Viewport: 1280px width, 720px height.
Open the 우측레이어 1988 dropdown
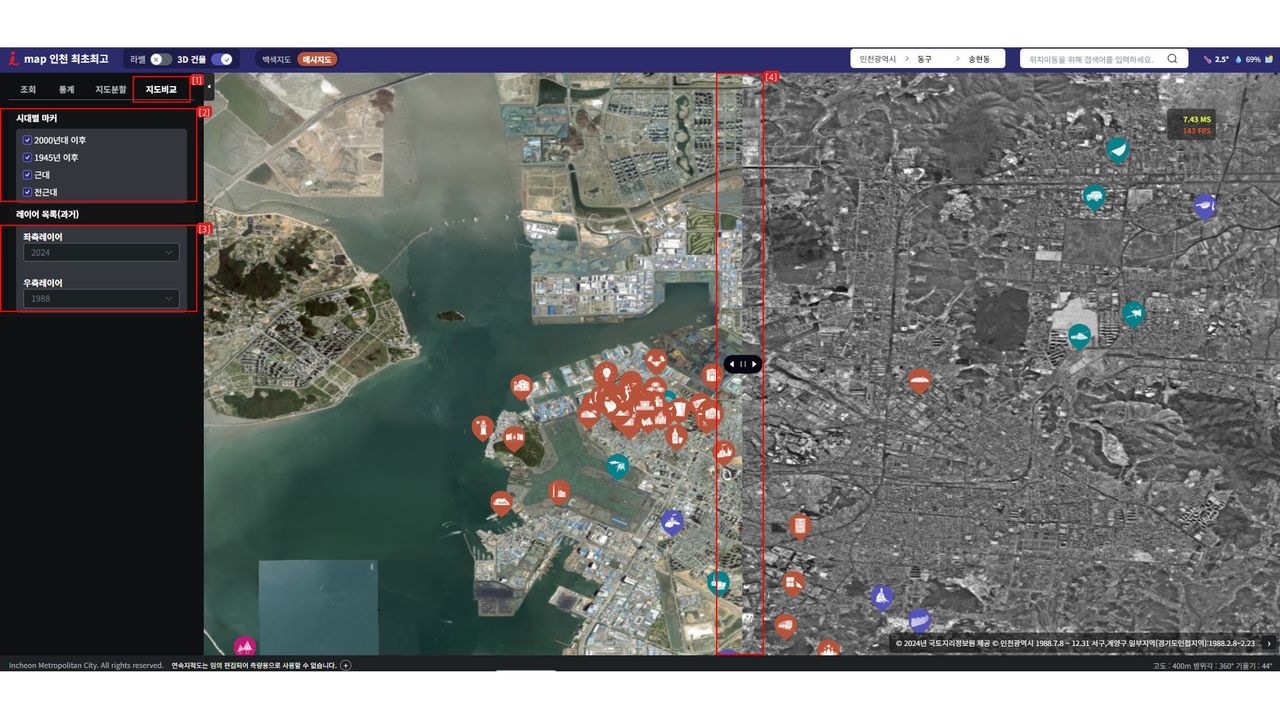(101, 299)
